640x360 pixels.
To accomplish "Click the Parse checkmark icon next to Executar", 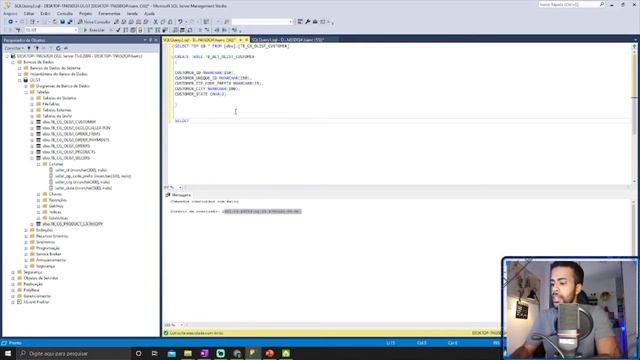I will [x=118, y=30].
